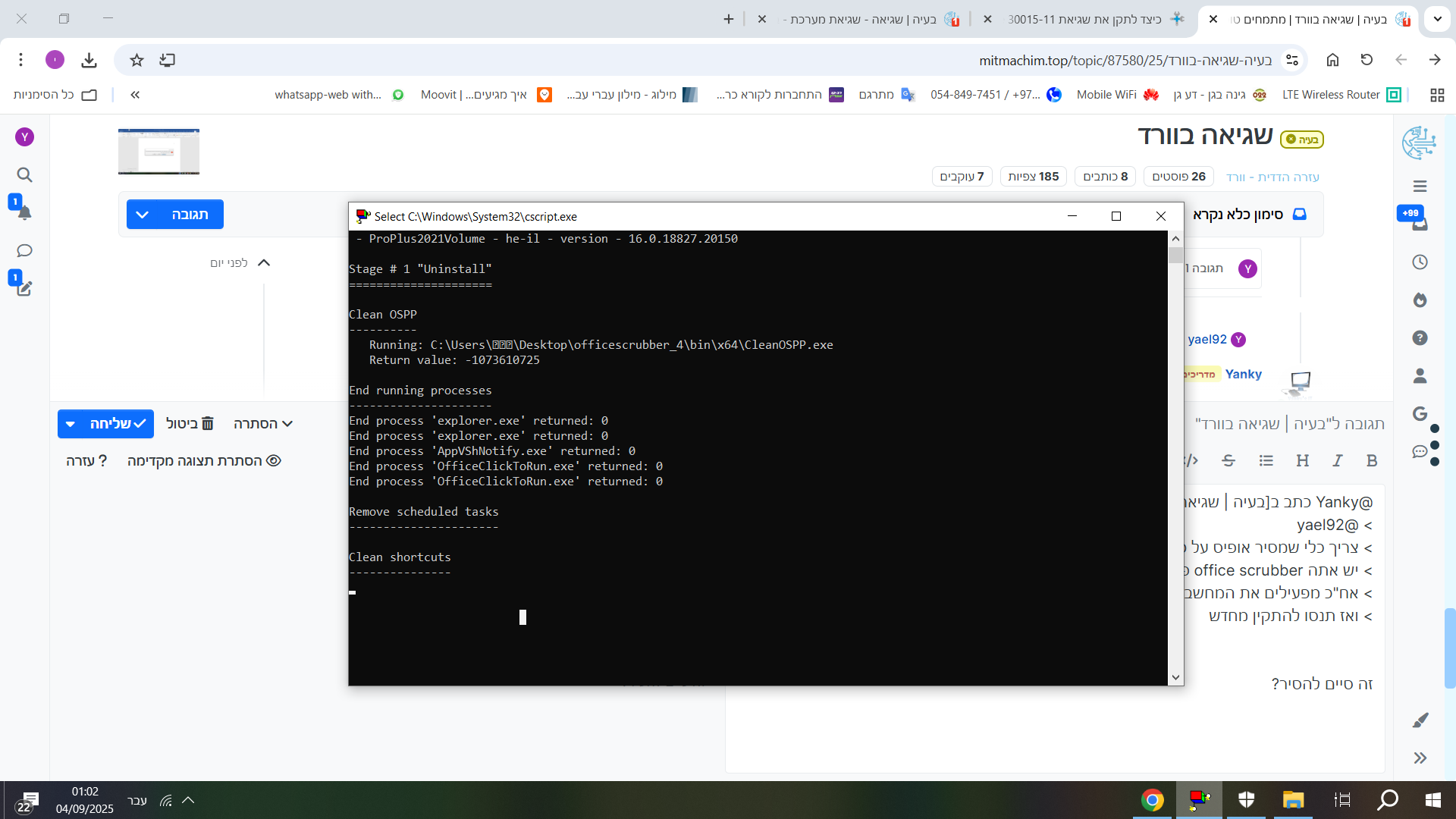
Task: Expand the blue reply dropdown button
Action: coord(142,215)
